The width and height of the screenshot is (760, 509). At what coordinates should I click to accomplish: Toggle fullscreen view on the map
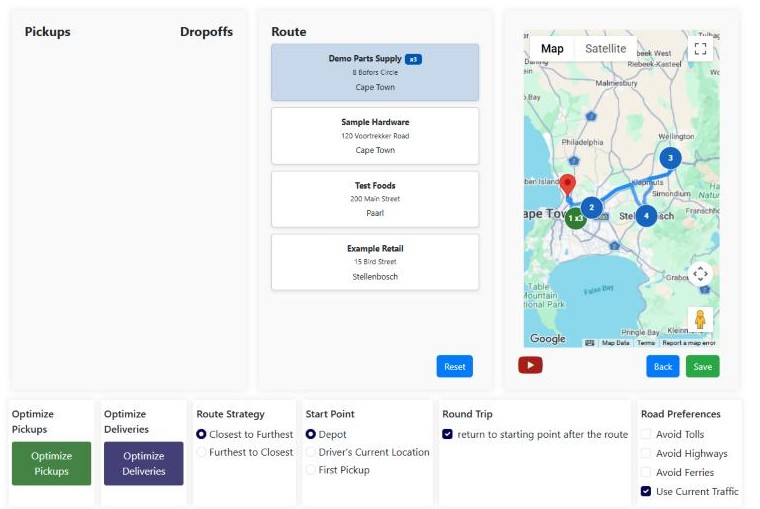point(700,48)
